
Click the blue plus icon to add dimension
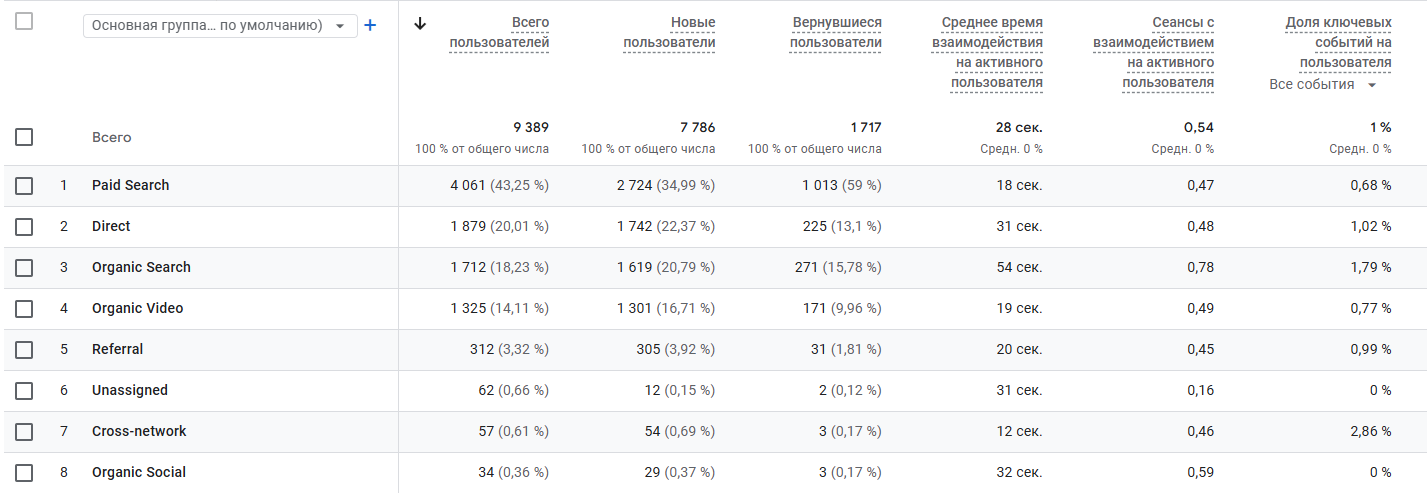click(370, 26)
